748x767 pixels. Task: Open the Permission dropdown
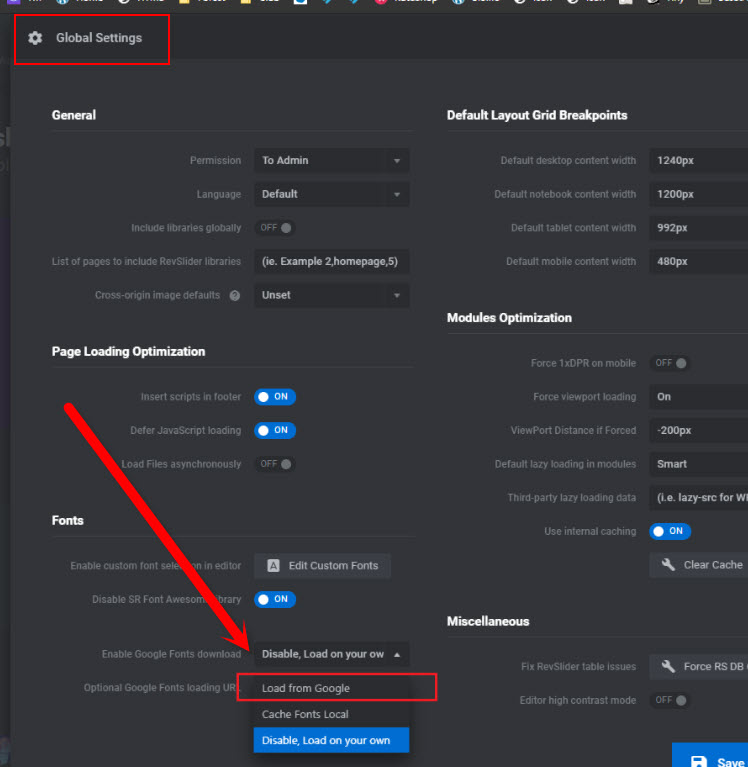click(332, 160)
